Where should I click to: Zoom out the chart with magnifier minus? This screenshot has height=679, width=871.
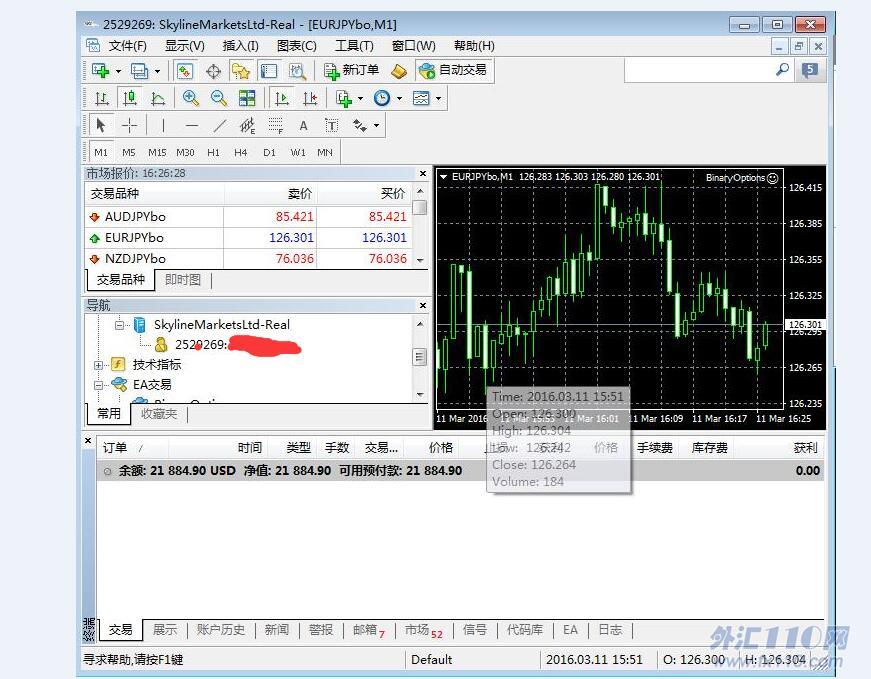pos(219,98)
